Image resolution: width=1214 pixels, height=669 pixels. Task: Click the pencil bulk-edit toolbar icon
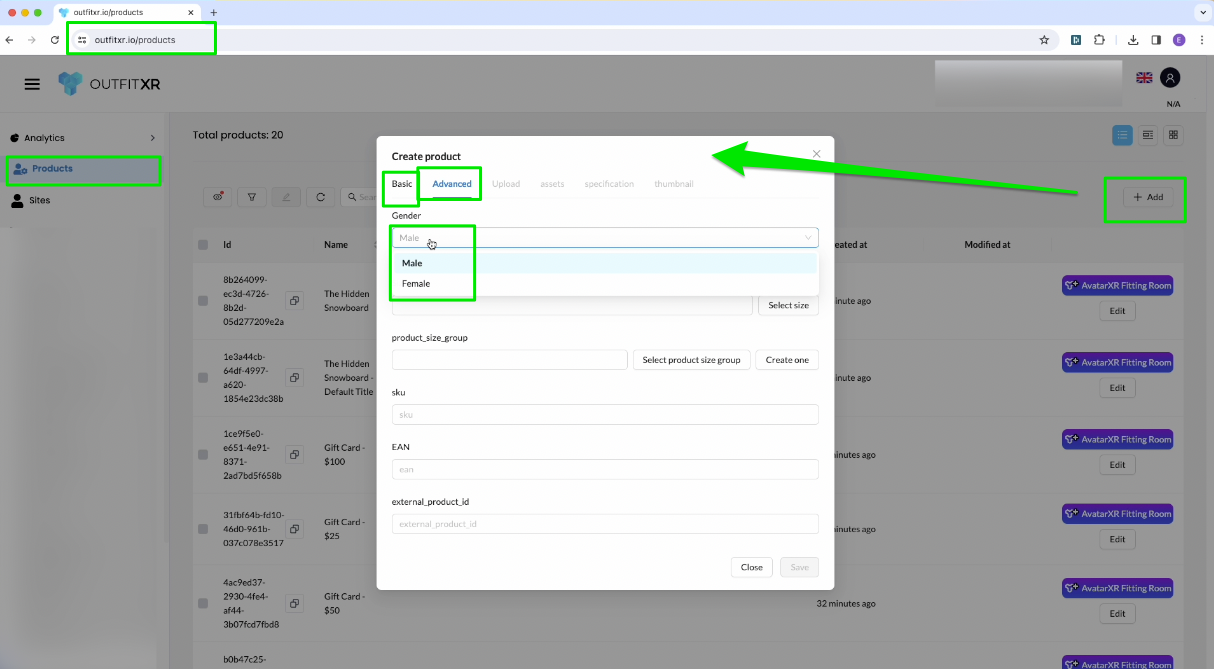285,197
